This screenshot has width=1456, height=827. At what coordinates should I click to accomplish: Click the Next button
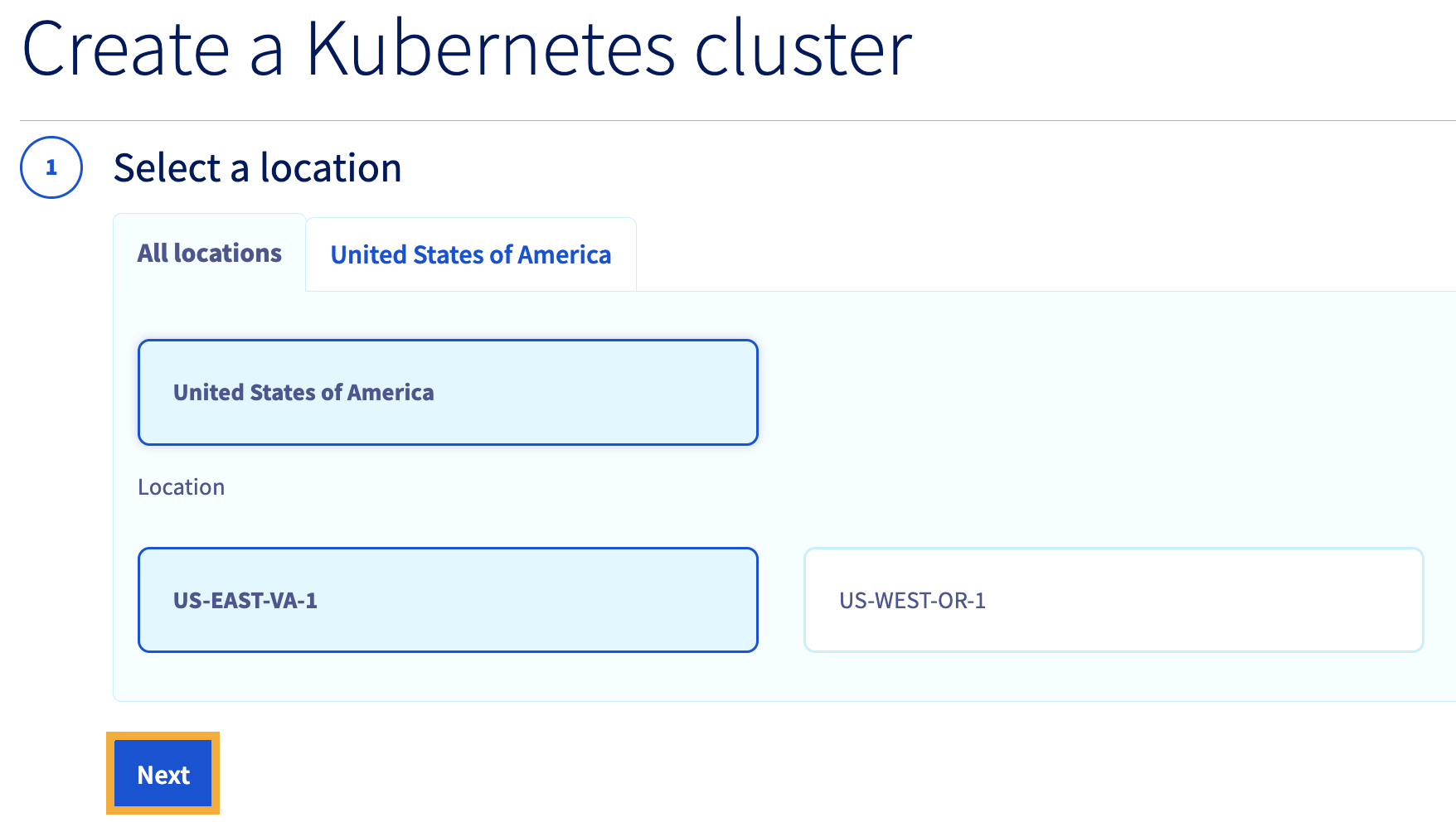pyautogui.click(x=163, y=774)
